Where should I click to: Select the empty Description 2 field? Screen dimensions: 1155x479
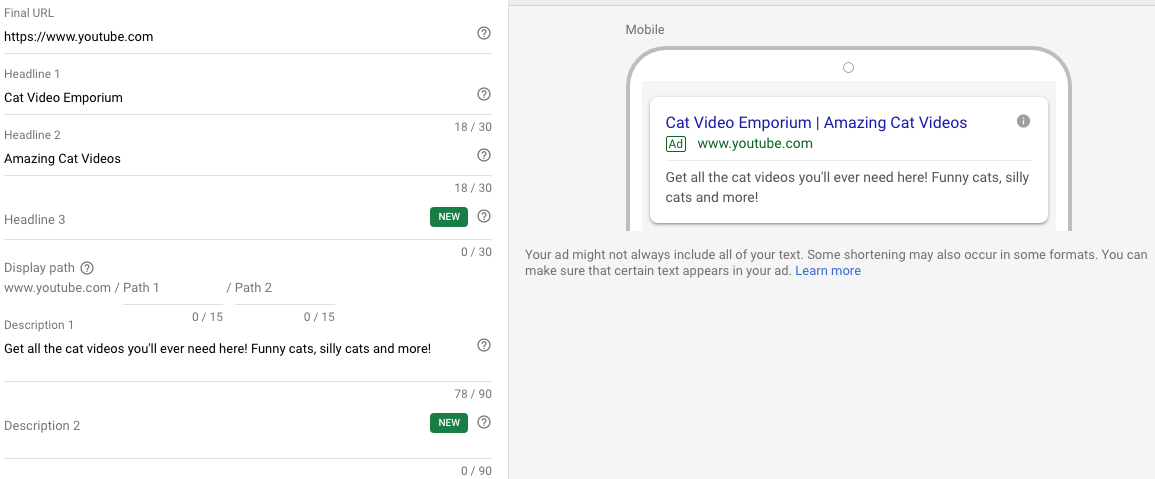pyautogui.click(x=210, y=426)
